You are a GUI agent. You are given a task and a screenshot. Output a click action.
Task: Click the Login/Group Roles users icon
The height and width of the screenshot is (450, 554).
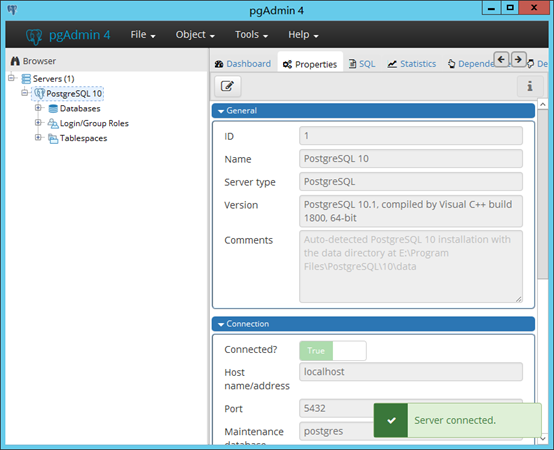pyautogui.click(x=53, y=123)
